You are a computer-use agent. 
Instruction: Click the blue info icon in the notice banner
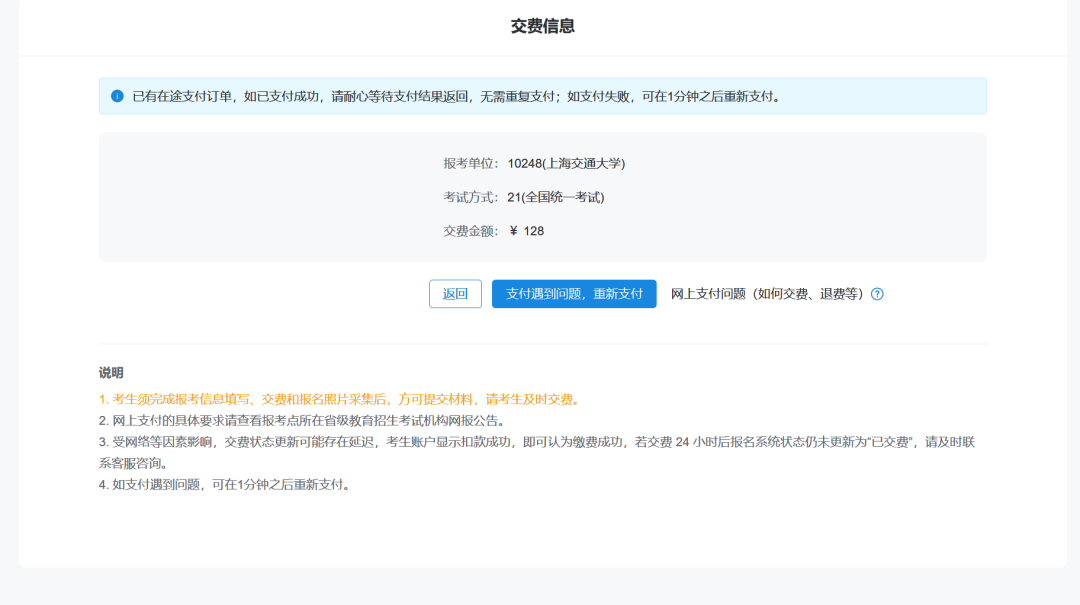(117, 96)
